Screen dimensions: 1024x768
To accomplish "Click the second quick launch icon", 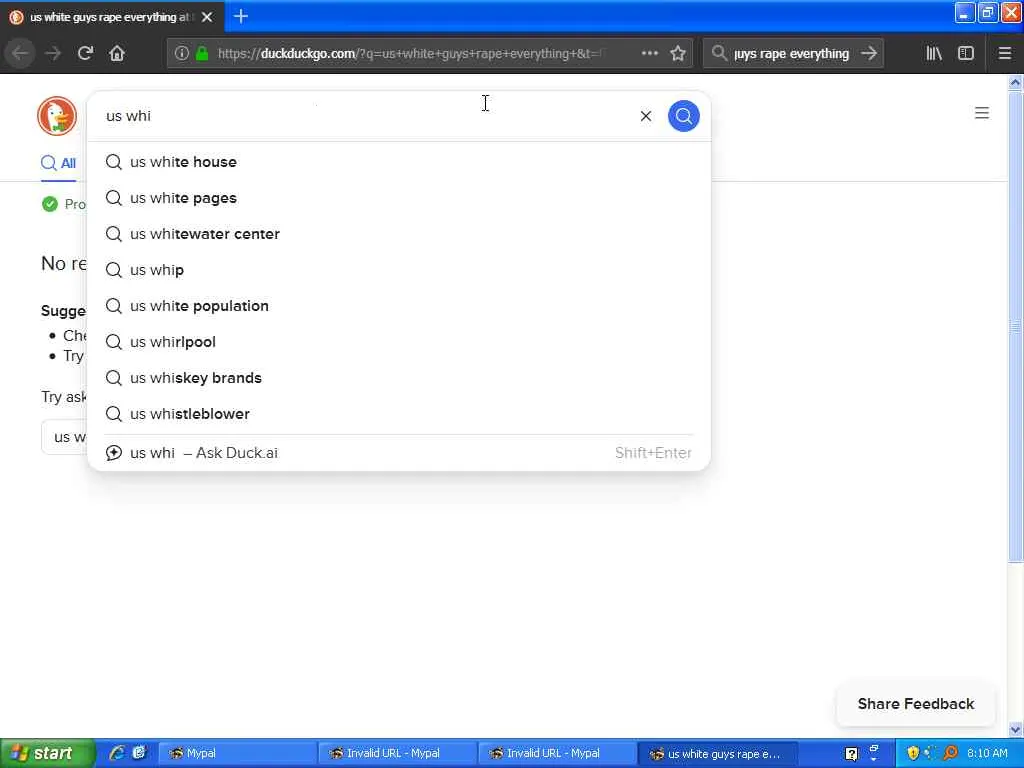I will tap(139, 753).
